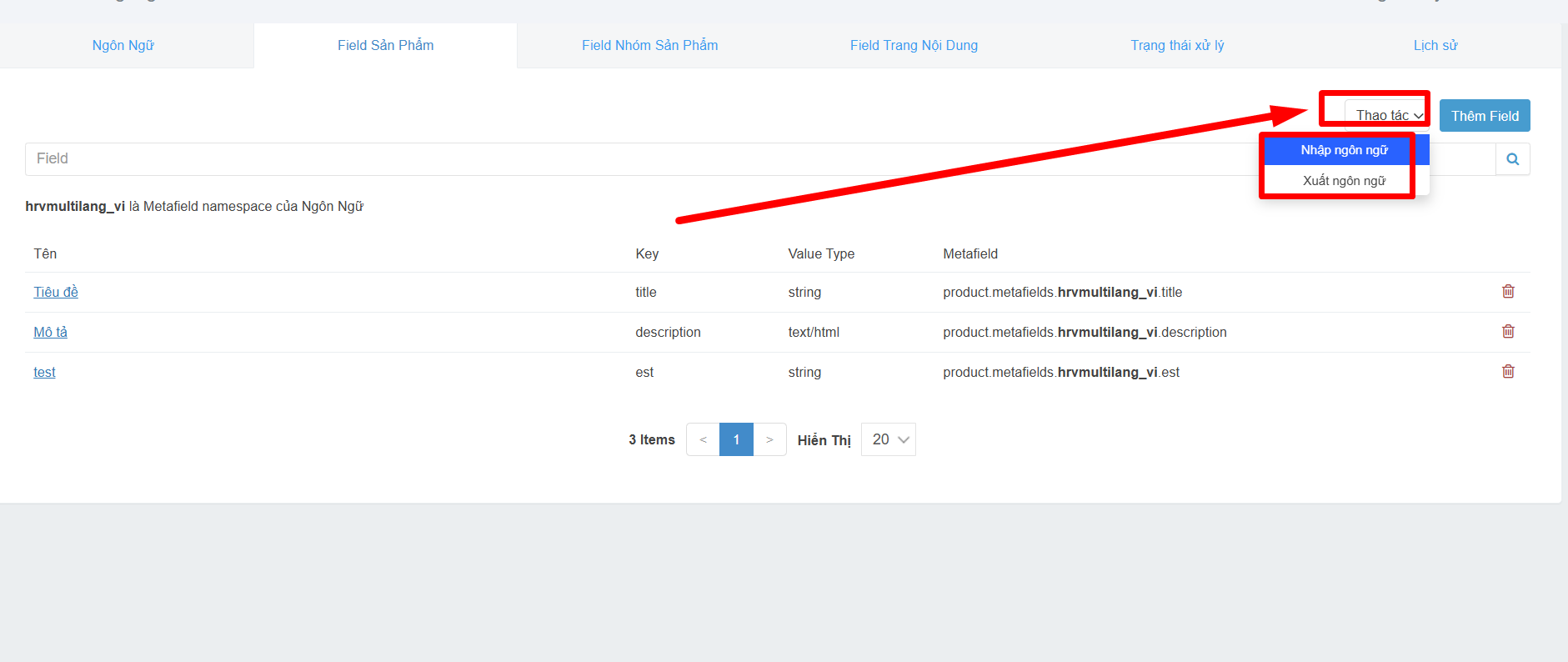
Task: Switch to Field Trang Nội Dung tab
Action: [914, 46]
